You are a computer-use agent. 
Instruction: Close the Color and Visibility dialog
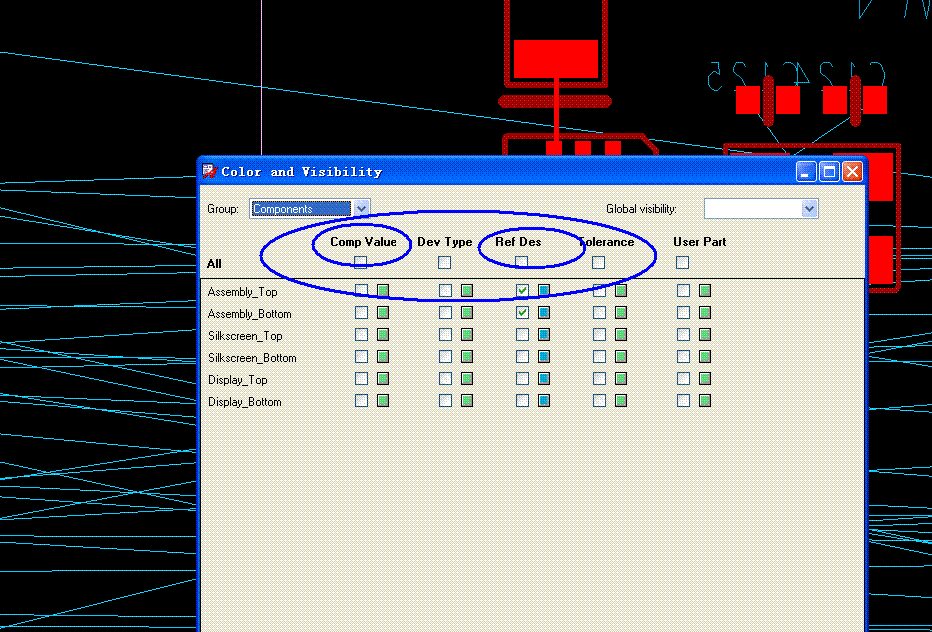click(x=852, y=172)
